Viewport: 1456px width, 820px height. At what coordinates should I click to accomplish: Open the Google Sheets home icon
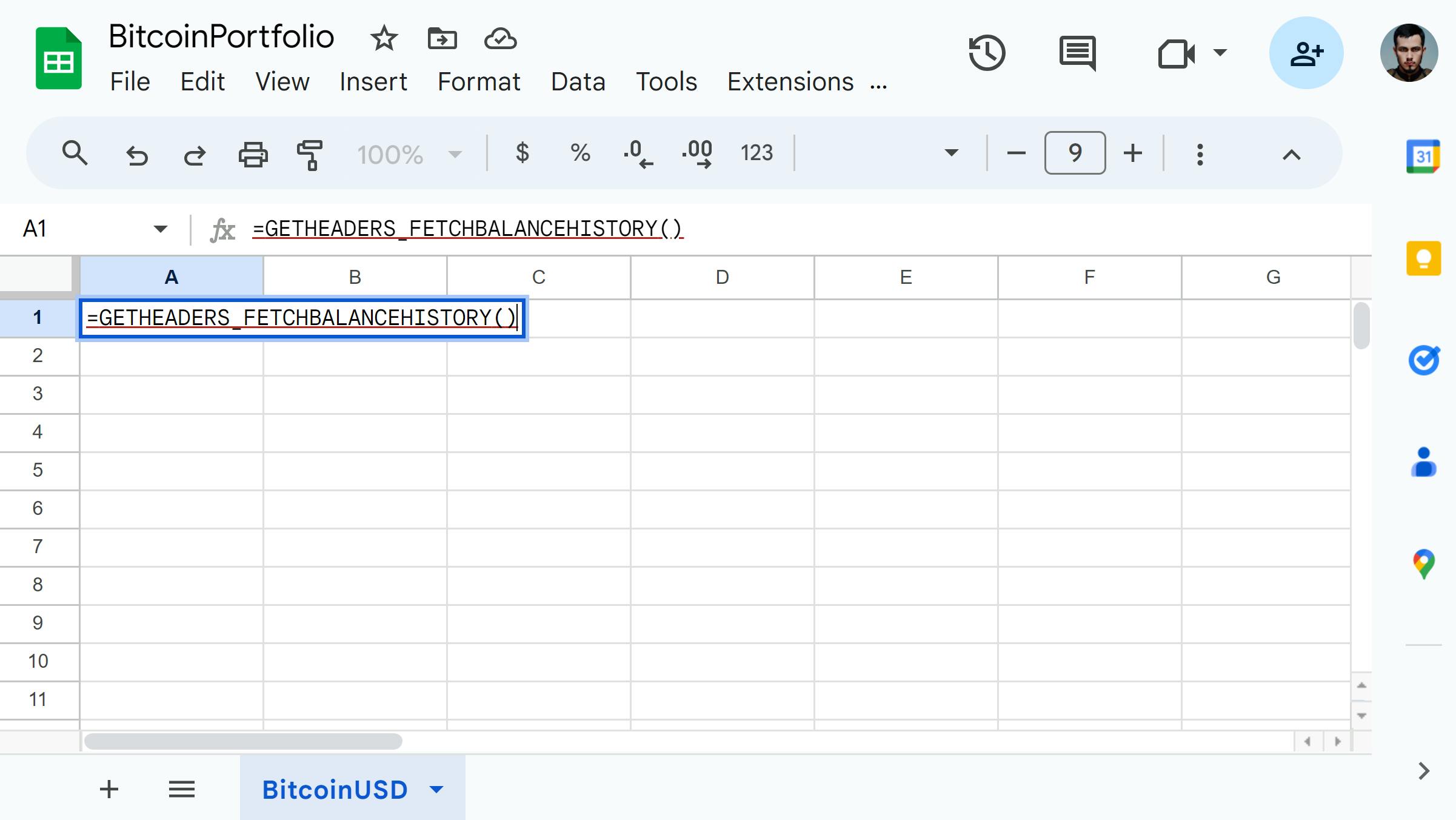[58, 58]
